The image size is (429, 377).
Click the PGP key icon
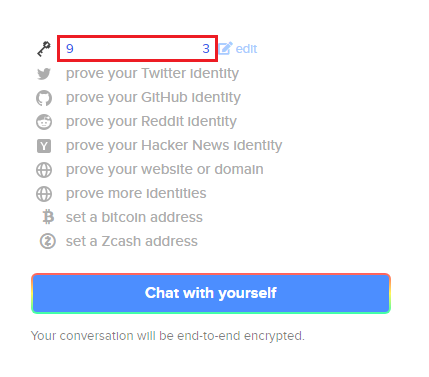44,49
